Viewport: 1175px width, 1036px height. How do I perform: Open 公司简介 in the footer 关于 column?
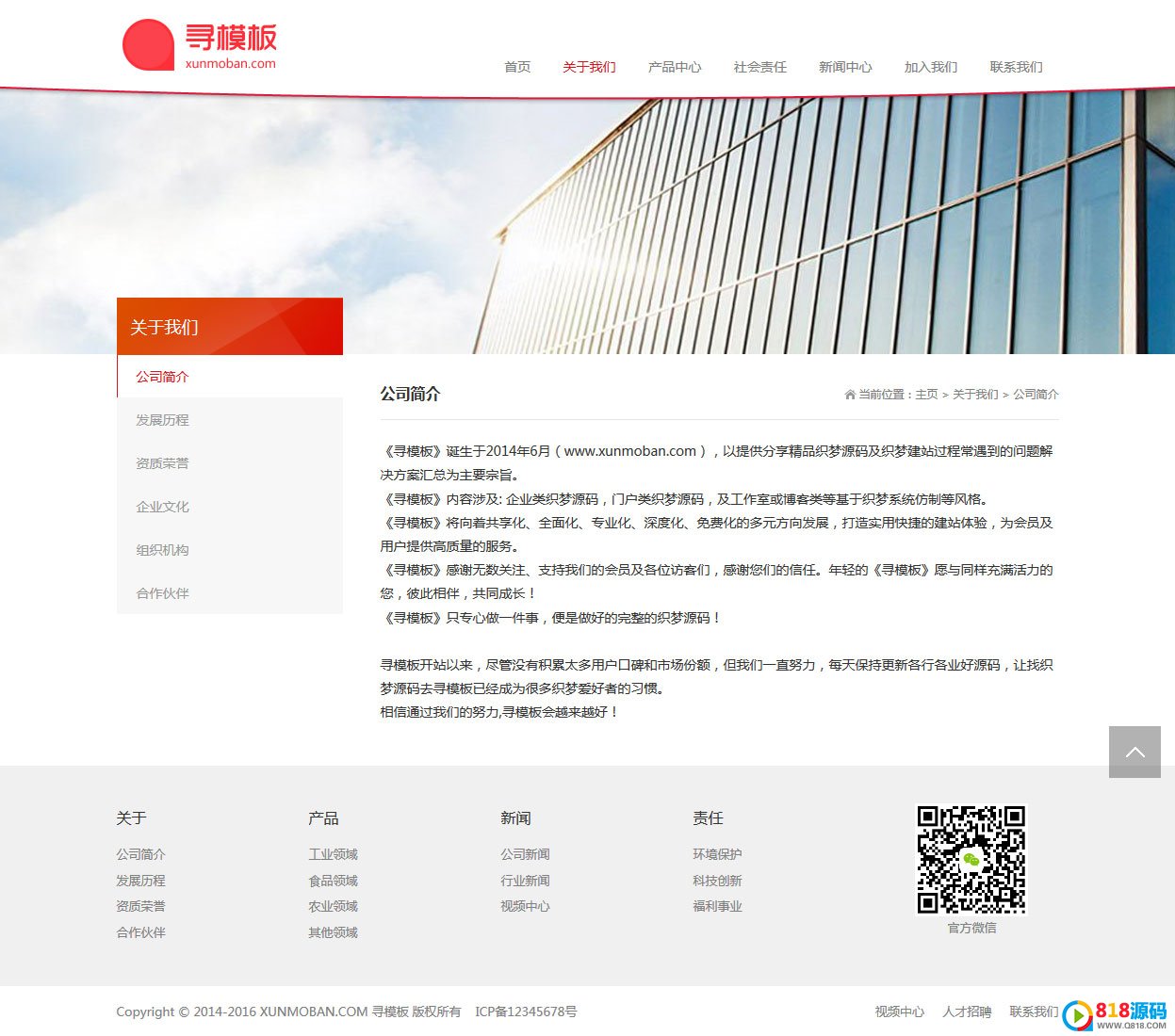[x=141, y=854]
